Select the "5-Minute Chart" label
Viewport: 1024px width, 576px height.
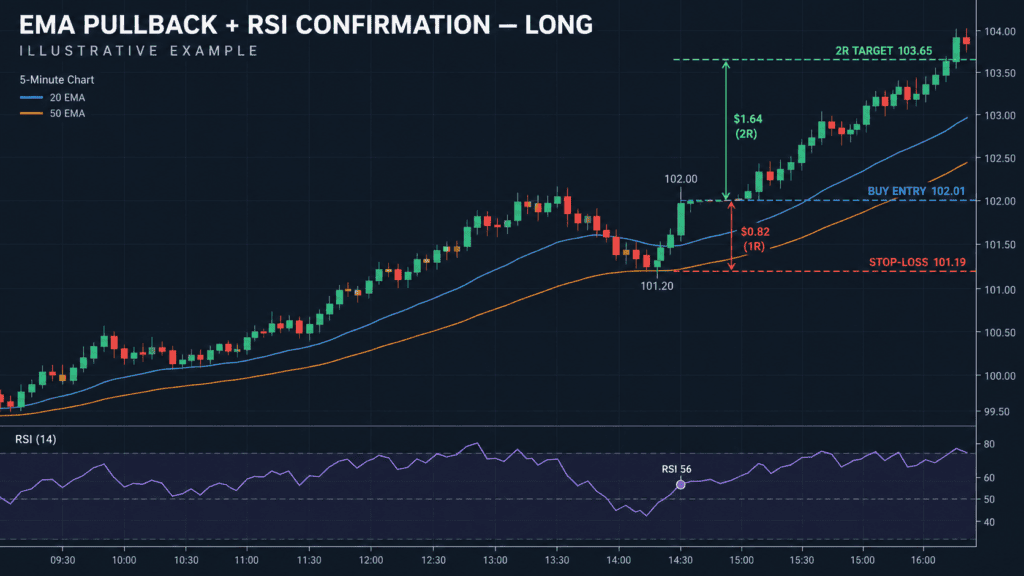point(57,80)
